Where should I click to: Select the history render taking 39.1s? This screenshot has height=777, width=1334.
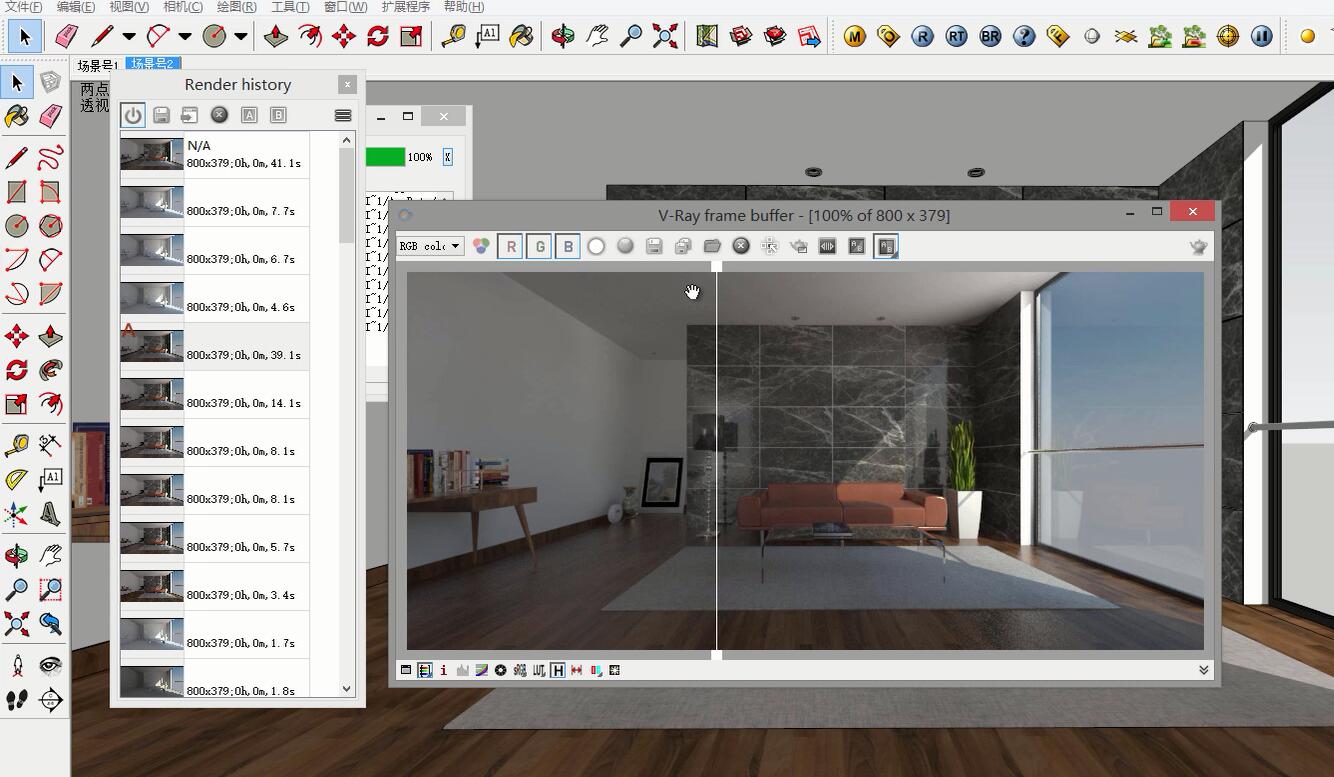[x=215, y=347]
